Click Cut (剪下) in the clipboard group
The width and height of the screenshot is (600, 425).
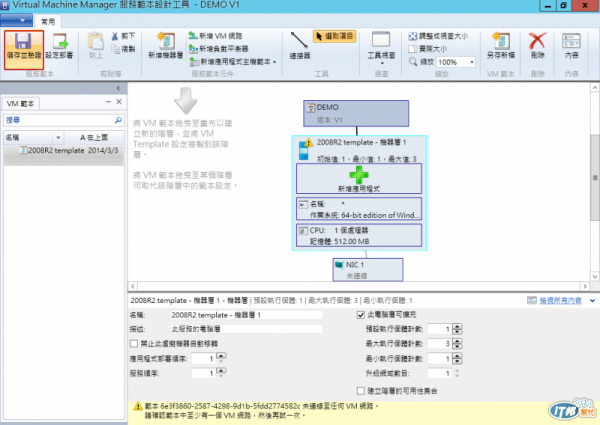click(x=124, y=36)
